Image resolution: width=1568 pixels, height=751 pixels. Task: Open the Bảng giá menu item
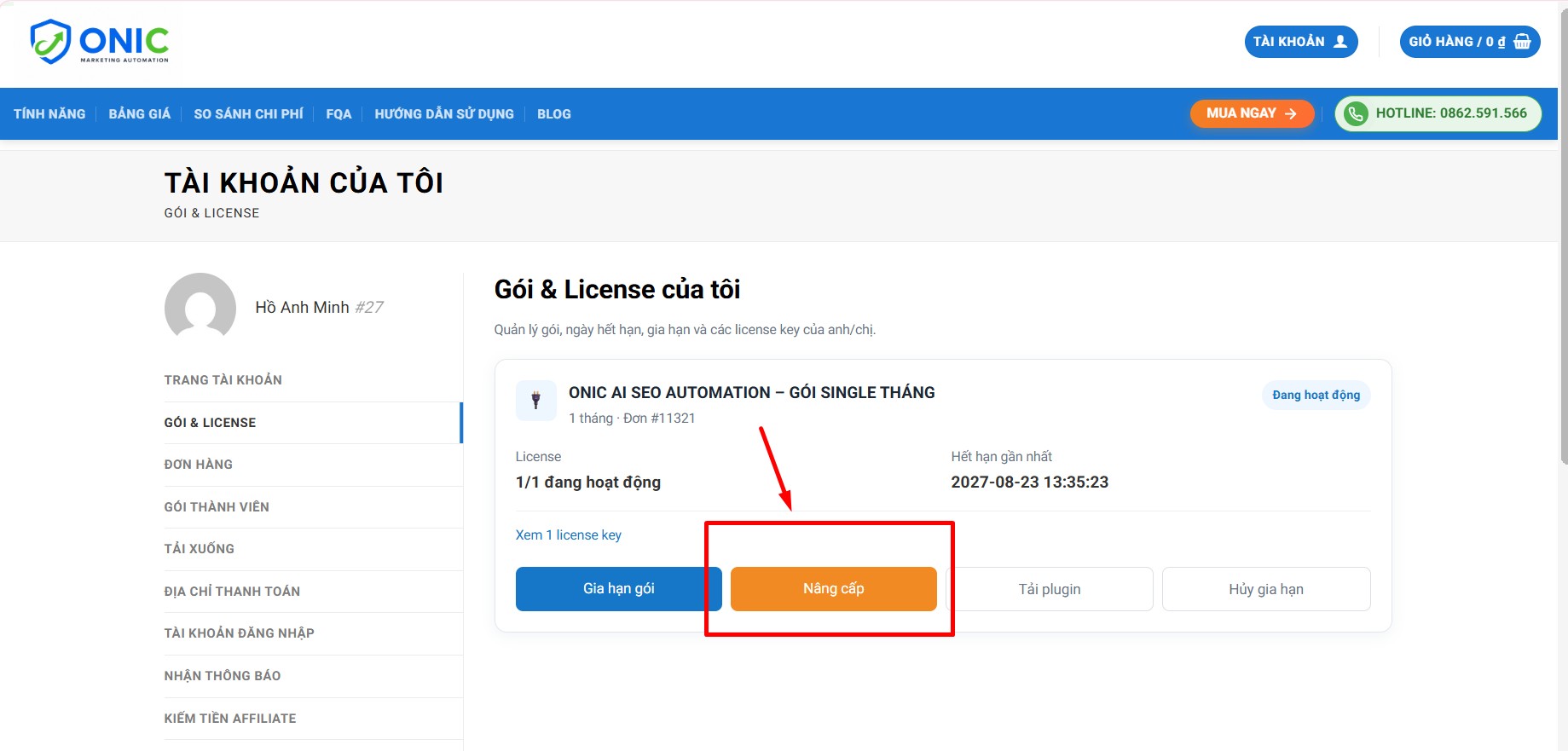point(140,113)
